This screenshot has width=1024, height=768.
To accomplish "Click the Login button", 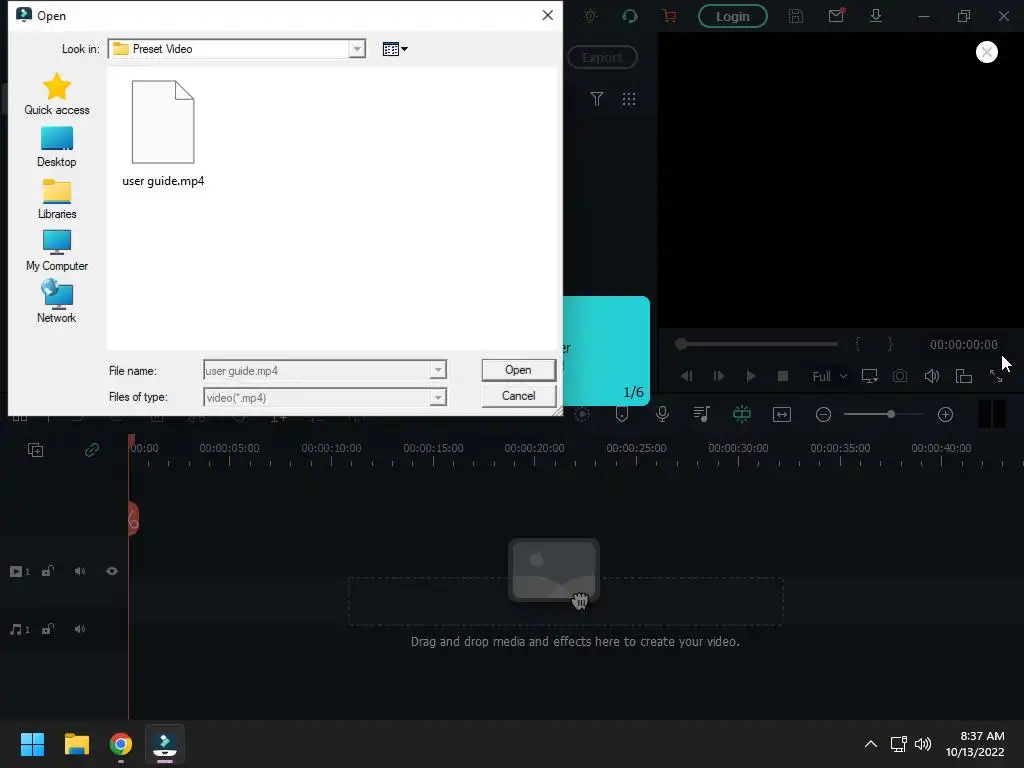I will (733, 16).
